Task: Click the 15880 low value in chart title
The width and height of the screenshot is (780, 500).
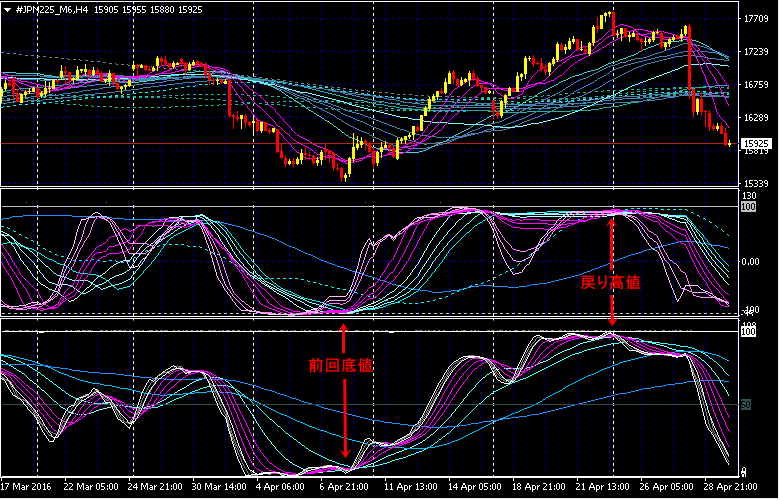Action: [162, 10]
